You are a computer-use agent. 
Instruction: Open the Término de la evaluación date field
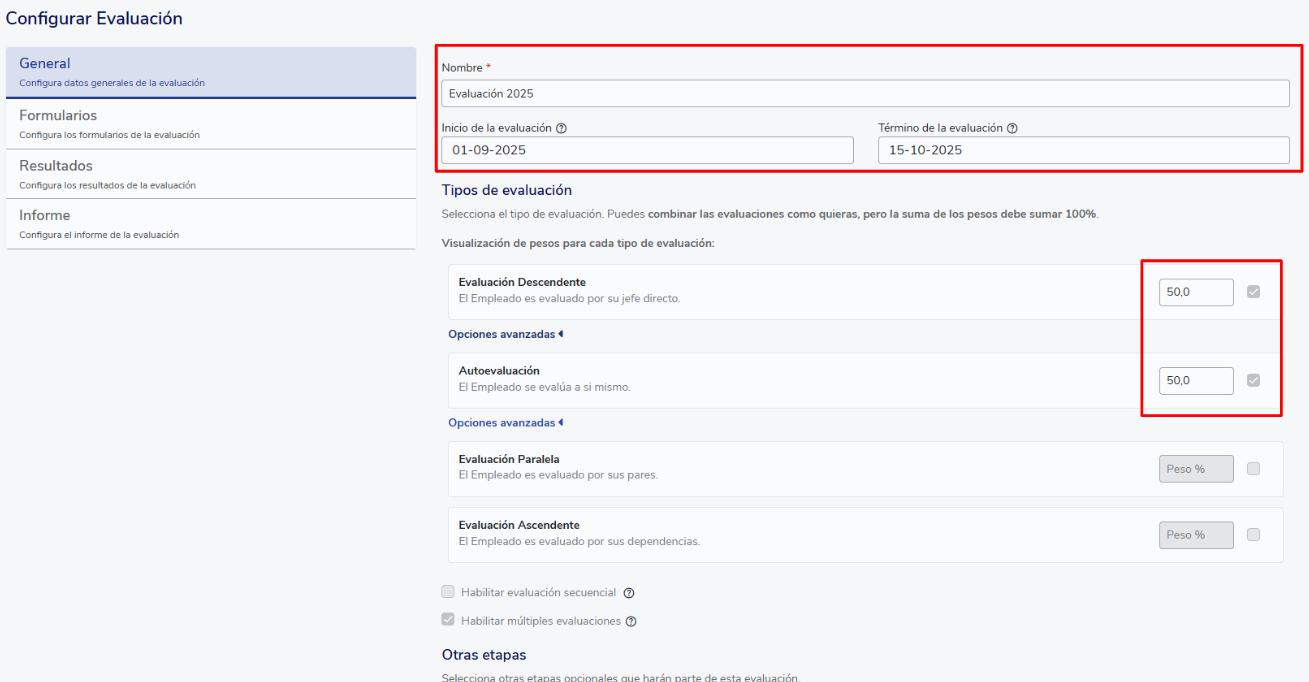coord(1083,150)
